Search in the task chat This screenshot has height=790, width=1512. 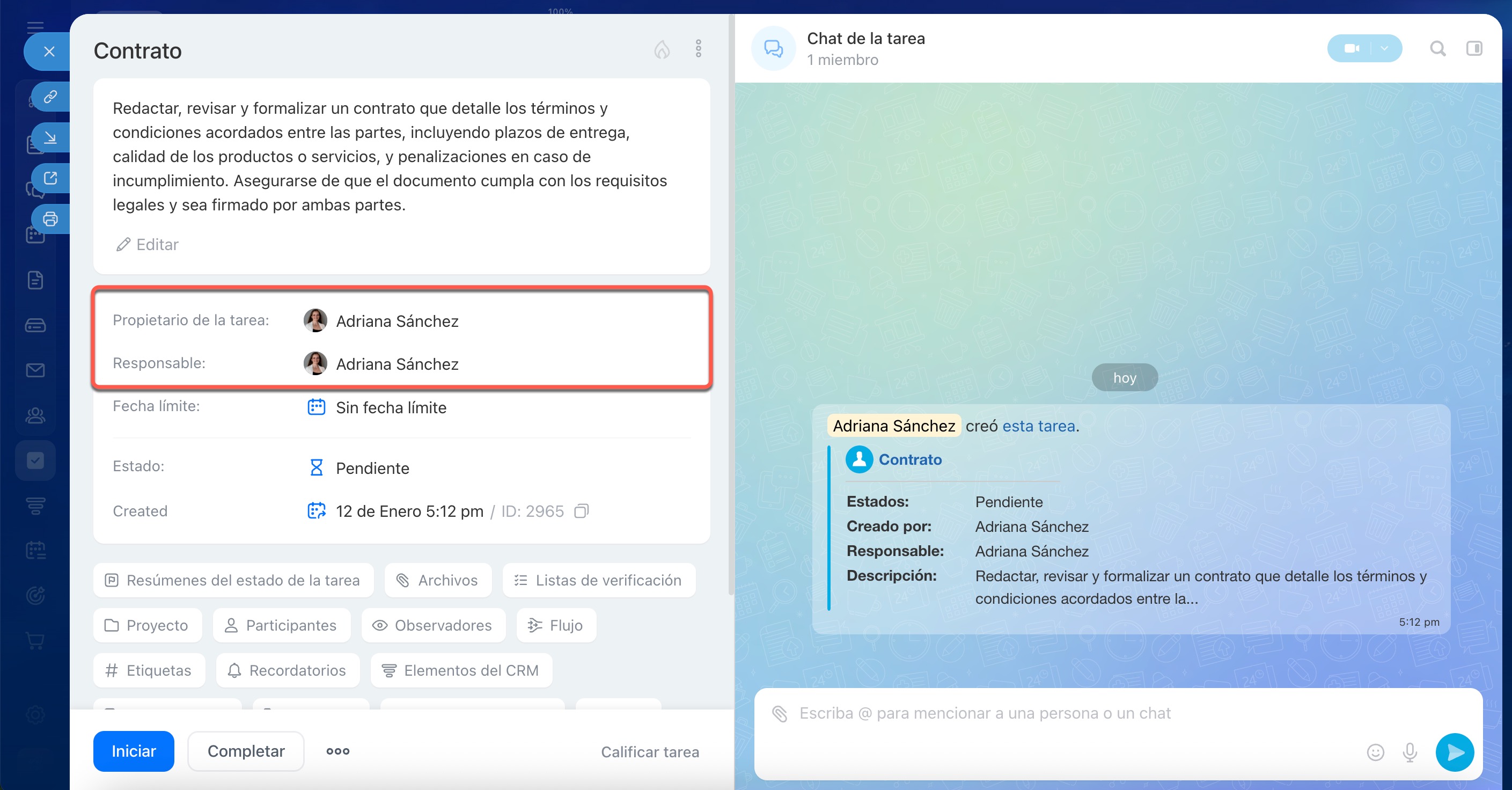click(1437, 49)
